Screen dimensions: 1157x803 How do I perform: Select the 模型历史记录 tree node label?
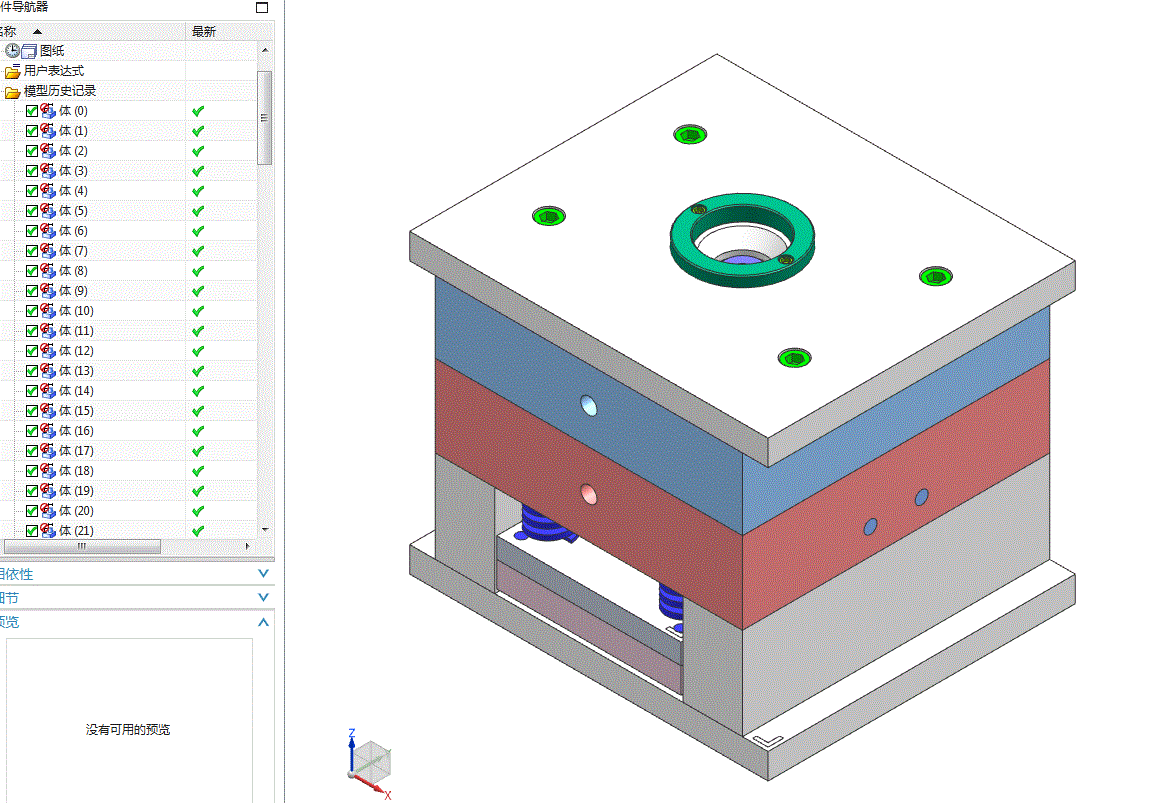click(60, 91)
